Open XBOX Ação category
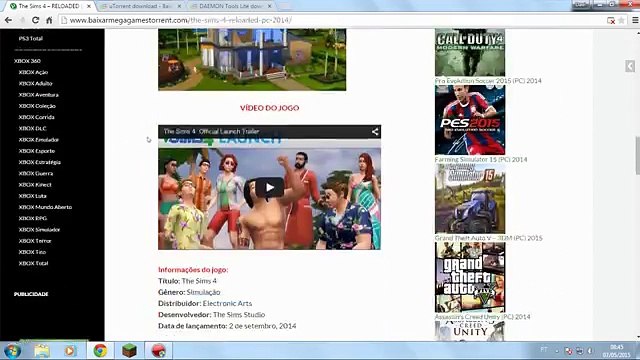Viewport: 640px width, 360px height. (33, 72)
